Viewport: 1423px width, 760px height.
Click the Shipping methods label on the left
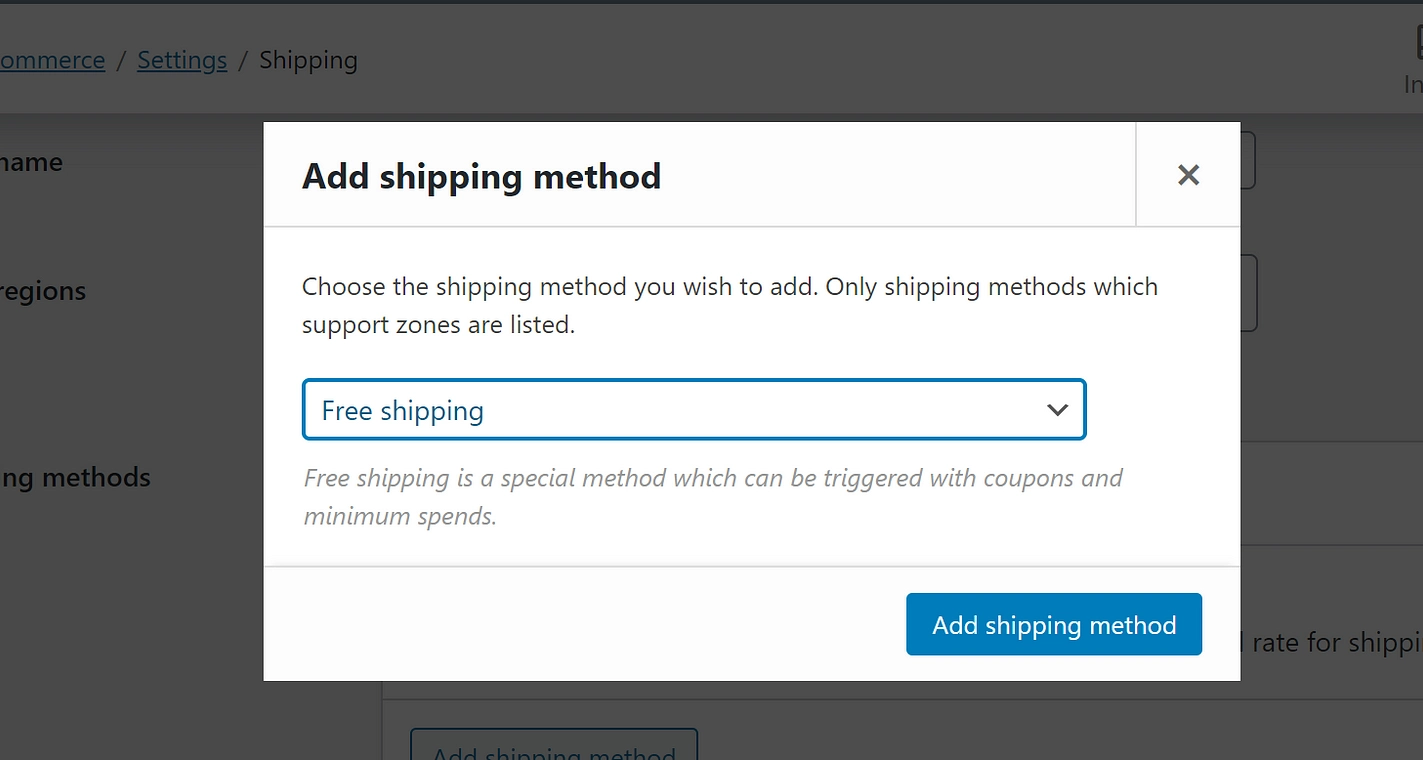click(x=75, y=478)
